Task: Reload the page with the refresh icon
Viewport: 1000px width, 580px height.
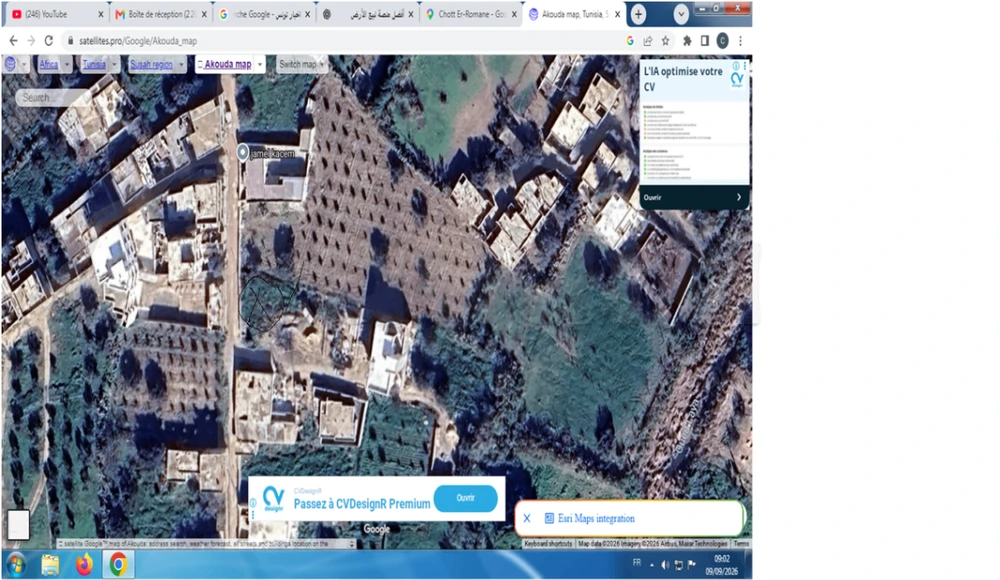Action: point(48,41)
